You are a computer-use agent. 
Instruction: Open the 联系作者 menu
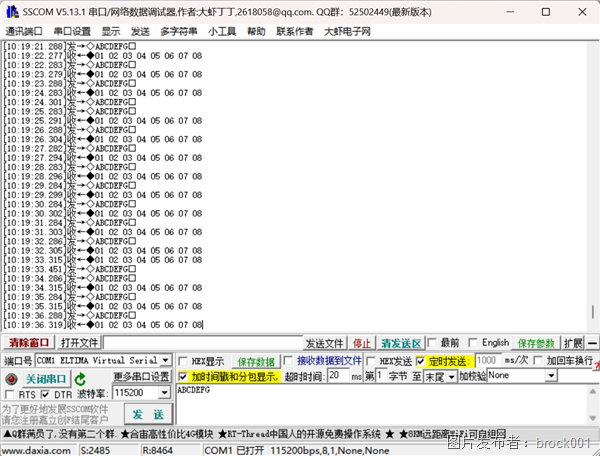(x=295, y=31)
